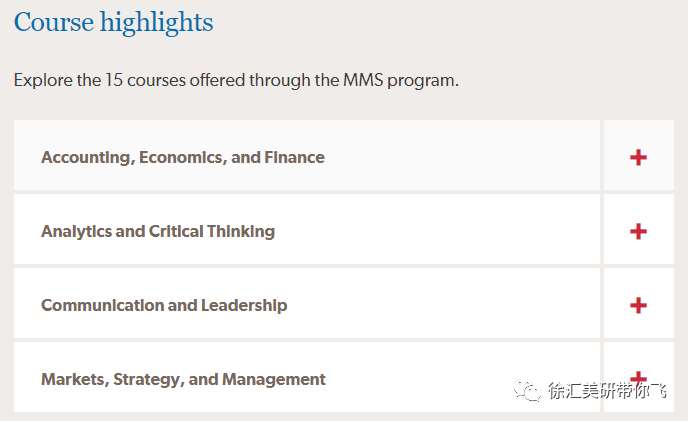Viewport: 688px width, 421px height.
Task: Expand Accounting, Economics, and Finance with its plus icon
Action: click(x=638, y=157)
